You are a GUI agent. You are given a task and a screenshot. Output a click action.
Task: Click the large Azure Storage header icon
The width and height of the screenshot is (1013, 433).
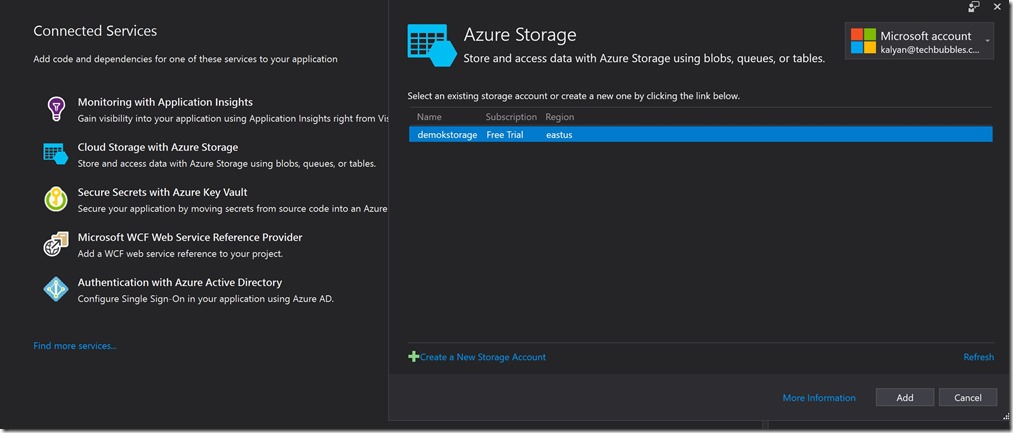coord(432,45)
